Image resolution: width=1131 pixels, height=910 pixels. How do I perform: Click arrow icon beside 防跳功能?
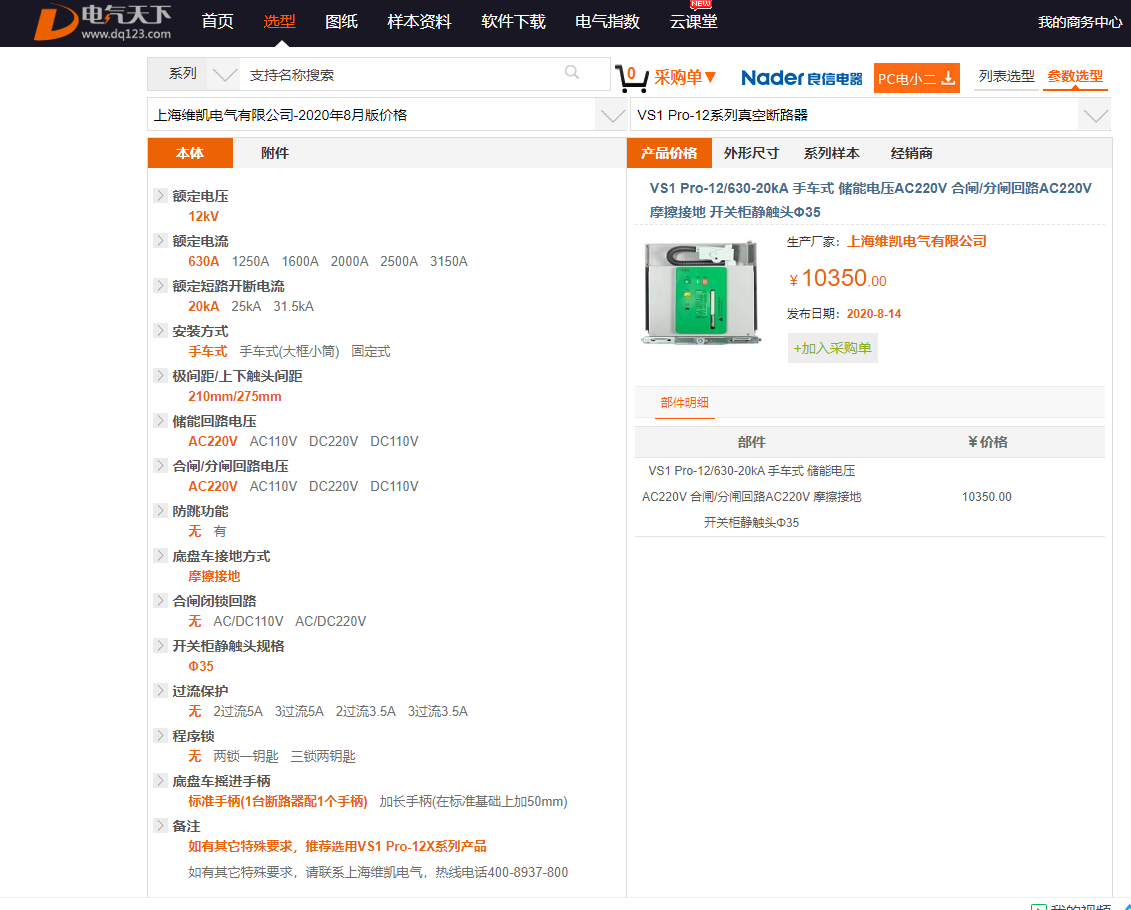click(x=161, y=511)
